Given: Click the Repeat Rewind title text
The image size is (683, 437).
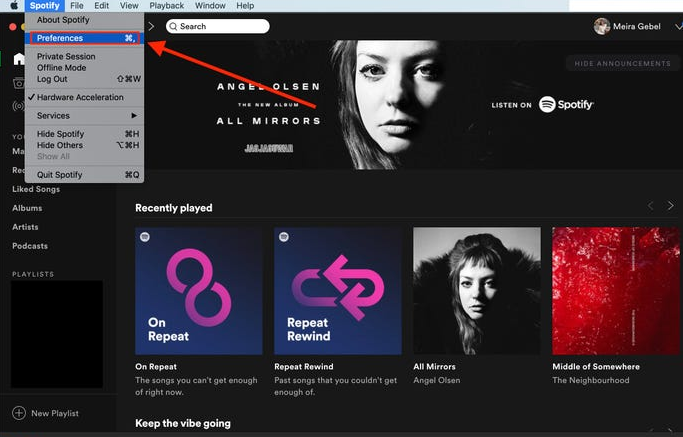Looking at the screenshot, I should [304, 366].
